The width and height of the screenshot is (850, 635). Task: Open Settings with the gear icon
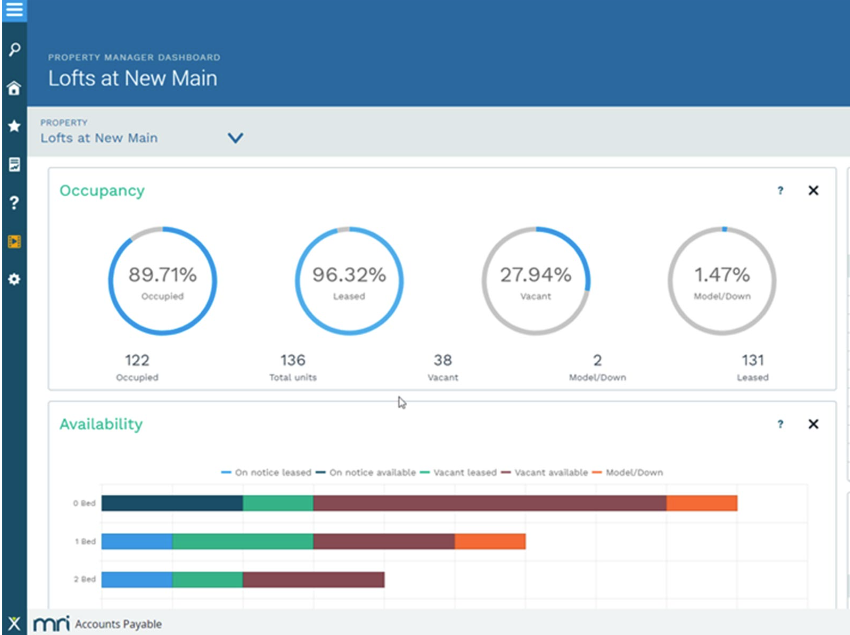coord(13,280)
